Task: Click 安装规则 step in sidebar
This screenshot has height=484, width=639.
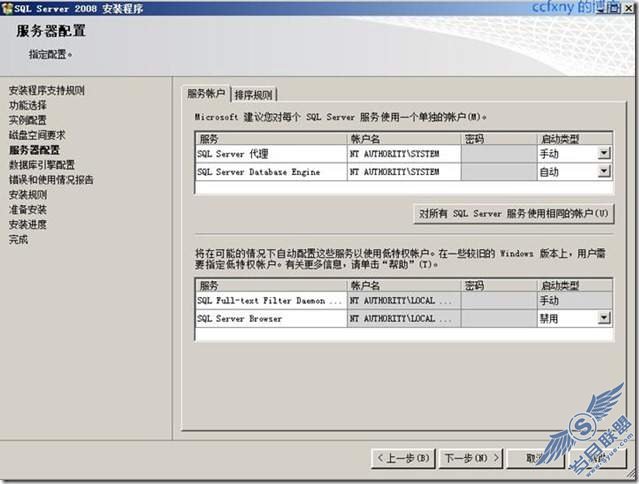Action: [x=28, y=195]
